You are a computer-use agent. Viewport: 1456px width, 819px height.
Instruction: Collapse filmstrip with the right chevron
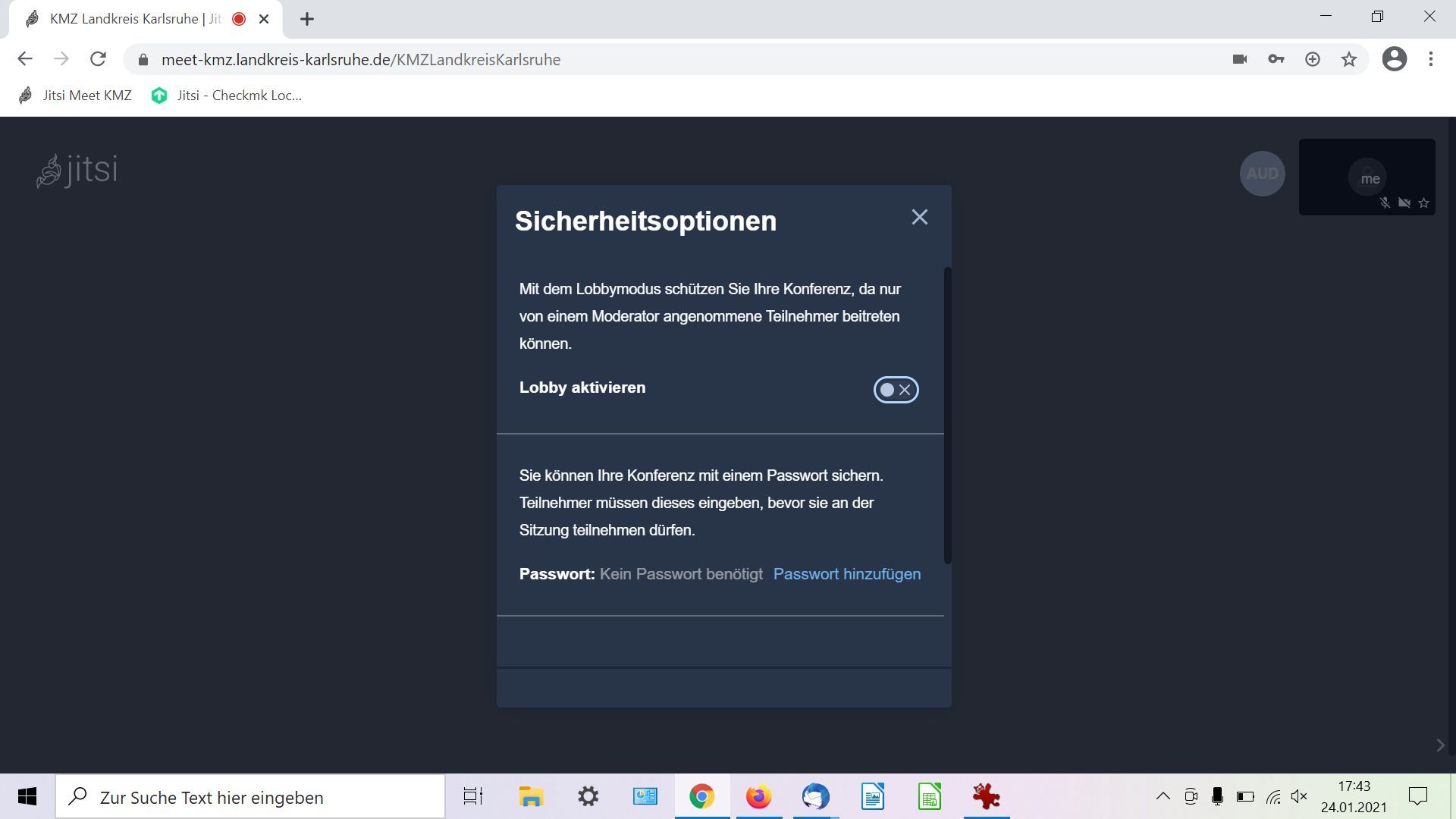click(x=1440, y=745)
